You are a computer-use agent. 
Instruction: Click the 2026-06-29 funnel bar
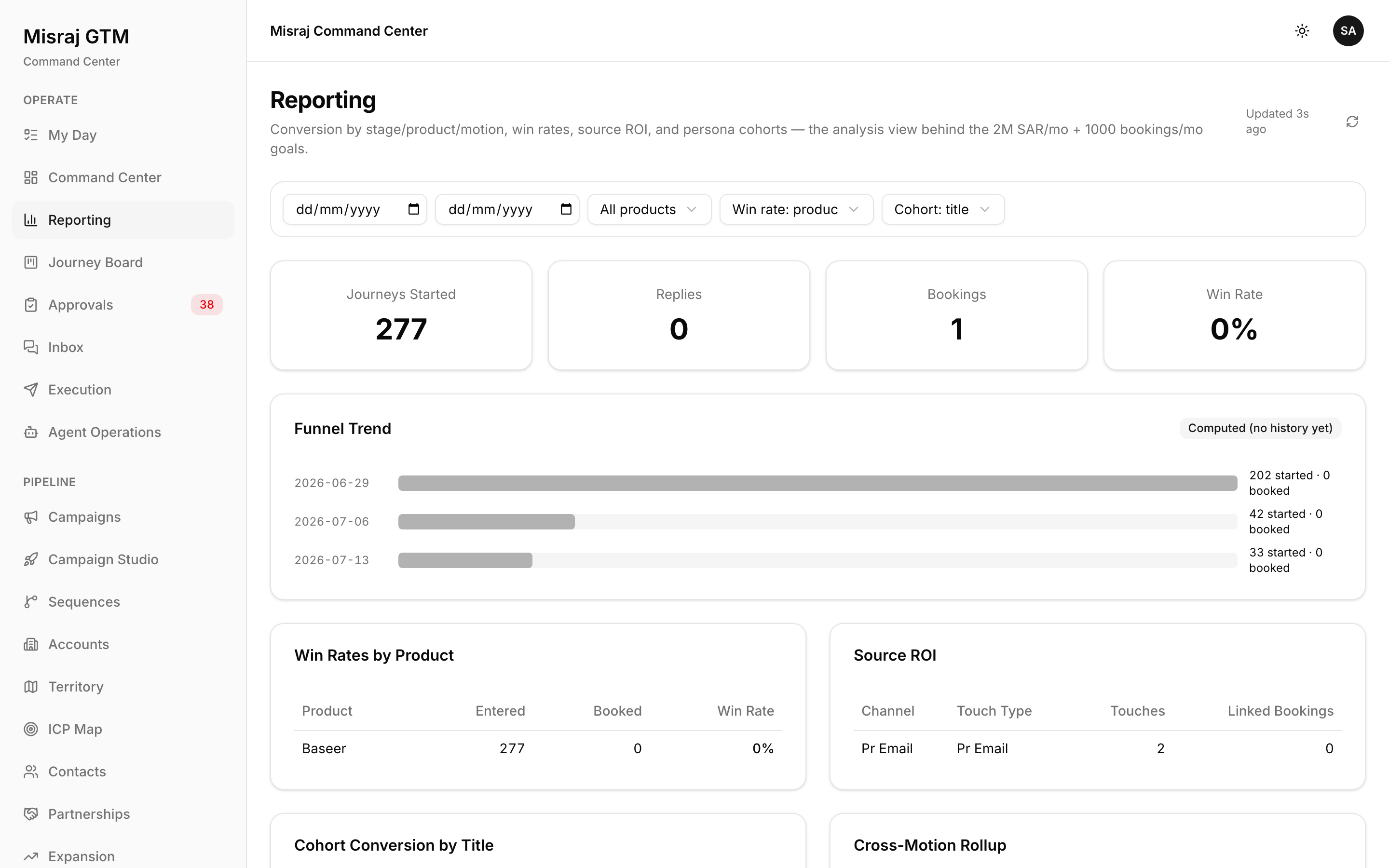(x=817, y=483)
